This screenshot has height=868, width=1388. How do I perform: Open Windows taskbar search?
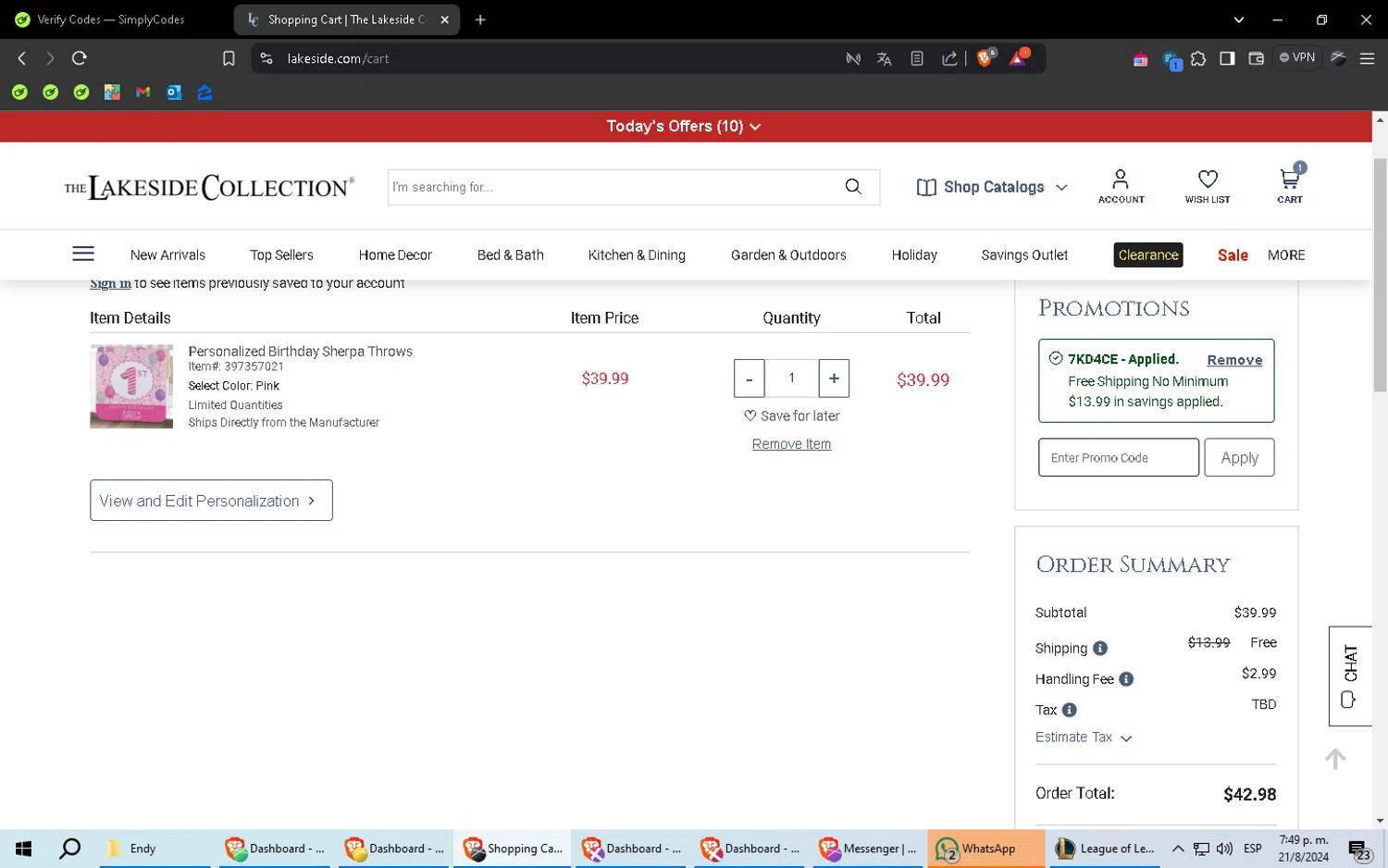tap(70, 849)
